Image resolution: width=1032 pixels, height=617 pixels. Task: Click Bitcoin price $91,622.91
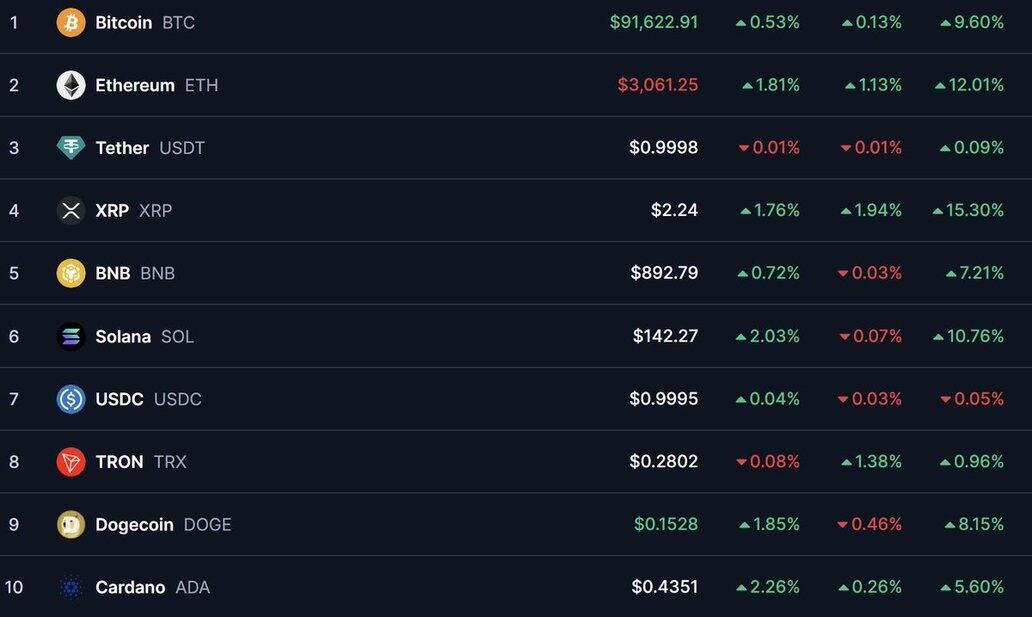tap(654, 22)
